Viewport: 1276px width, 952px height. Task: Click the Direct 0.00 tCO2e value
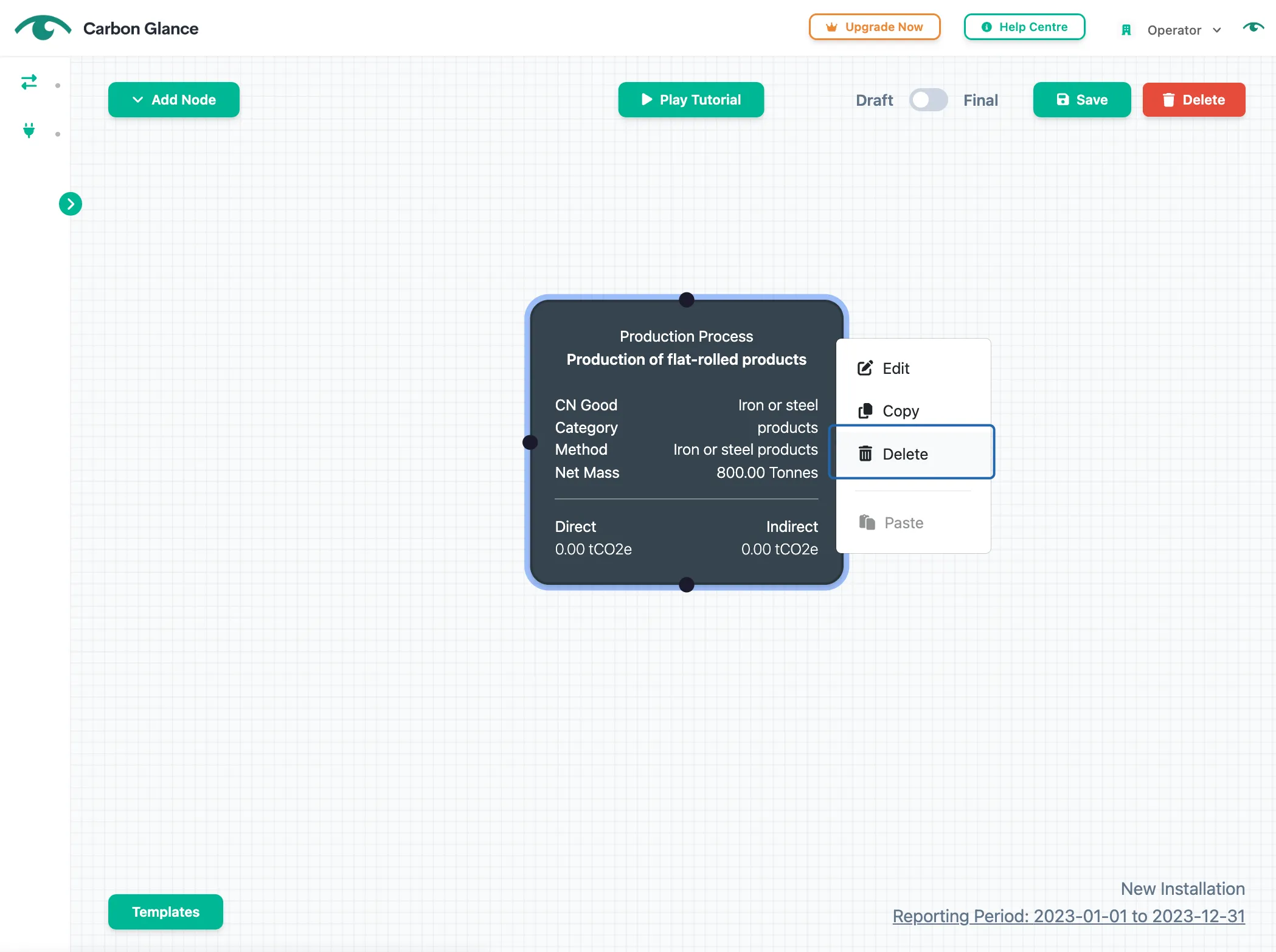point(593,549)
